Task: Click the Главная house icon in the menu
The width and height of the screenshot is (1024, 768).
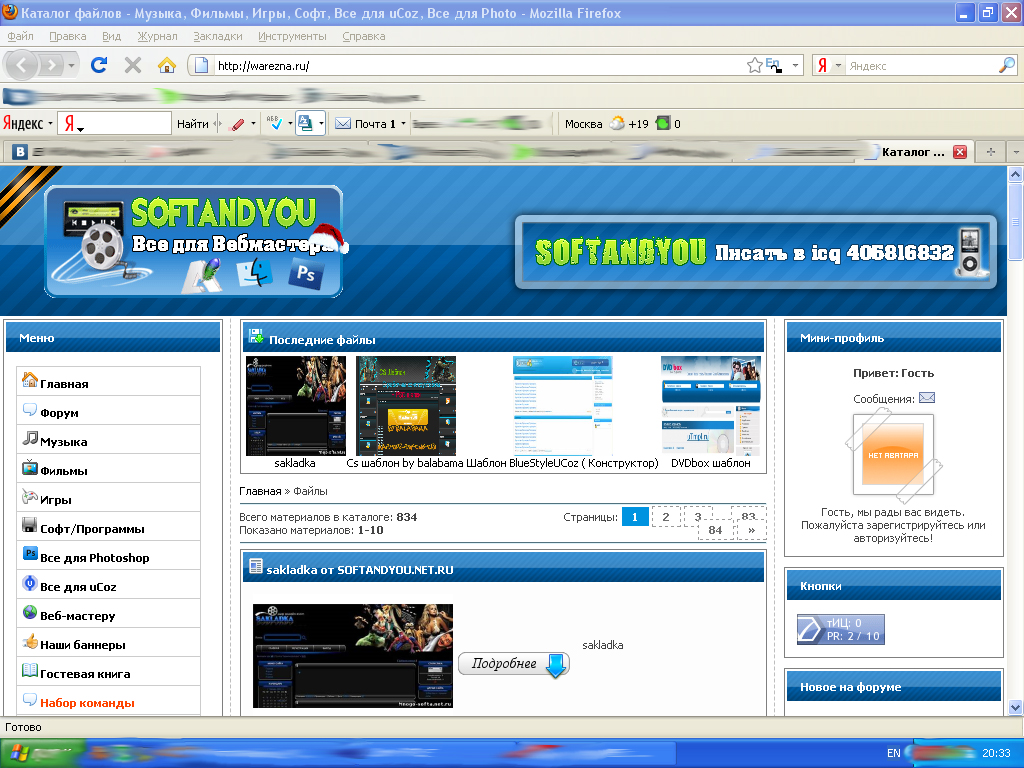Action: coord(29,379)
